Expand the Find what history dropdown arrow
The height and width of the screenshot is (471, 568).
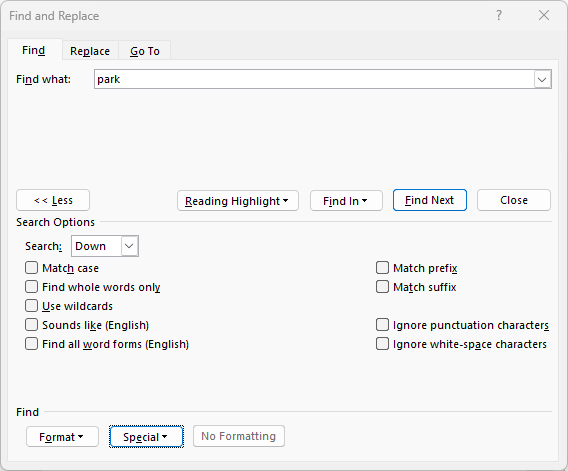tap(542, 79)
